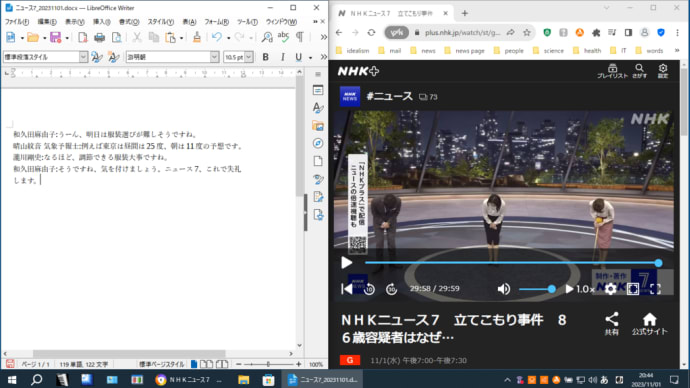Expand the paragraph style dropdown
This screenshot has width=690, height=388.
point(83,57)
